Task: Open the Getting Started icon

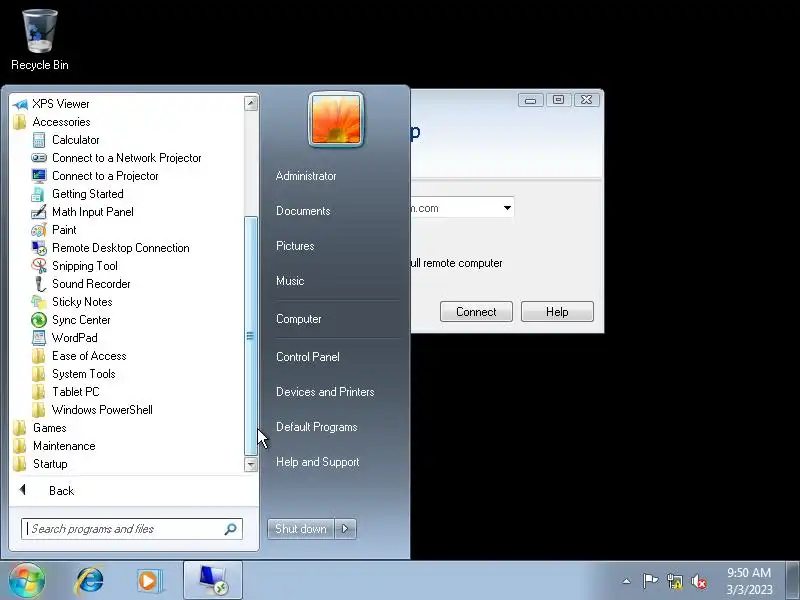Action: [39, 194]
